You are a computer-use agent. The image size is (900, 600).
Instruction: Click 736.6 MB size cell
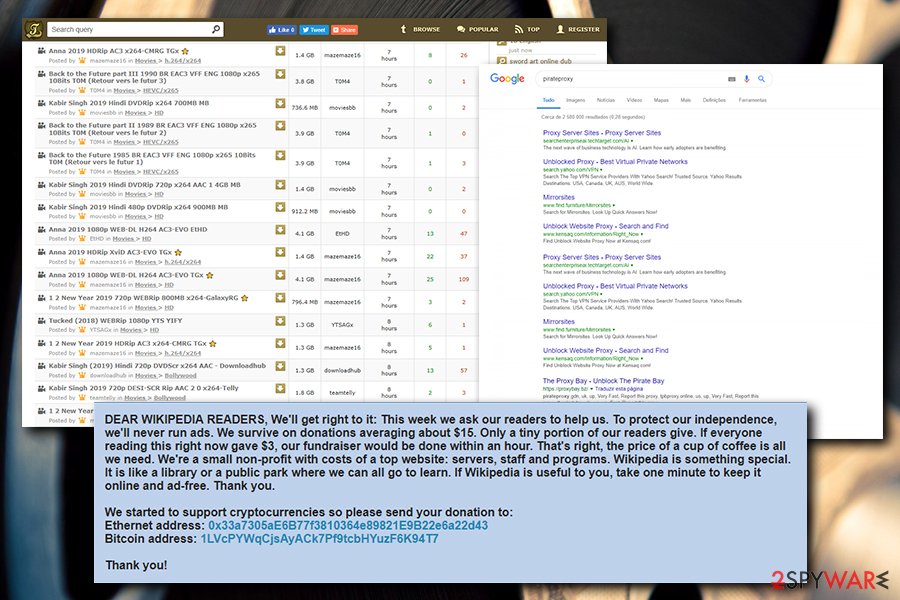coord(305,108)
